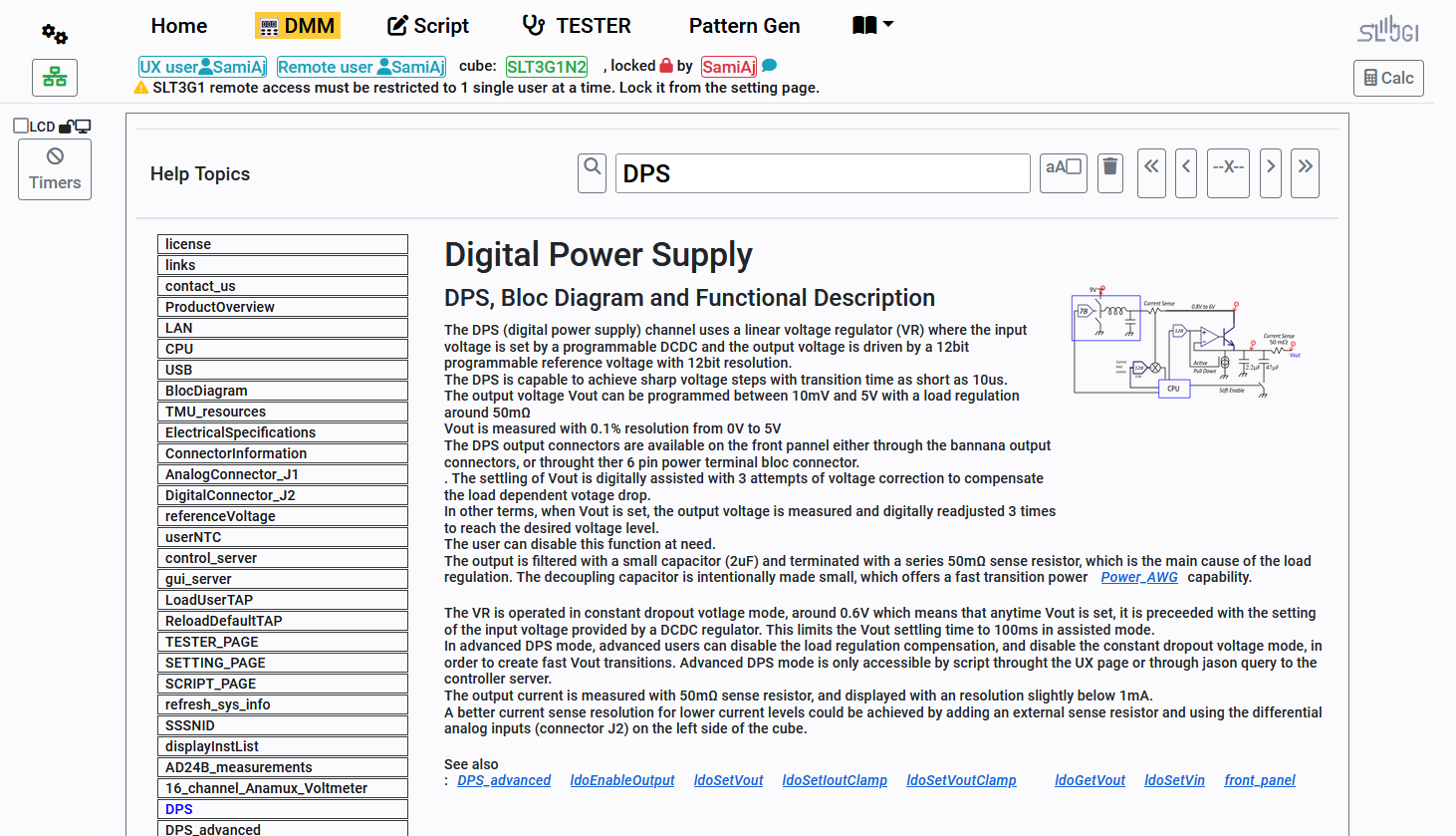The height and width of the screenshot is (836, 1456).
Task: Click the Timers button
Action: tap(55, 169)
